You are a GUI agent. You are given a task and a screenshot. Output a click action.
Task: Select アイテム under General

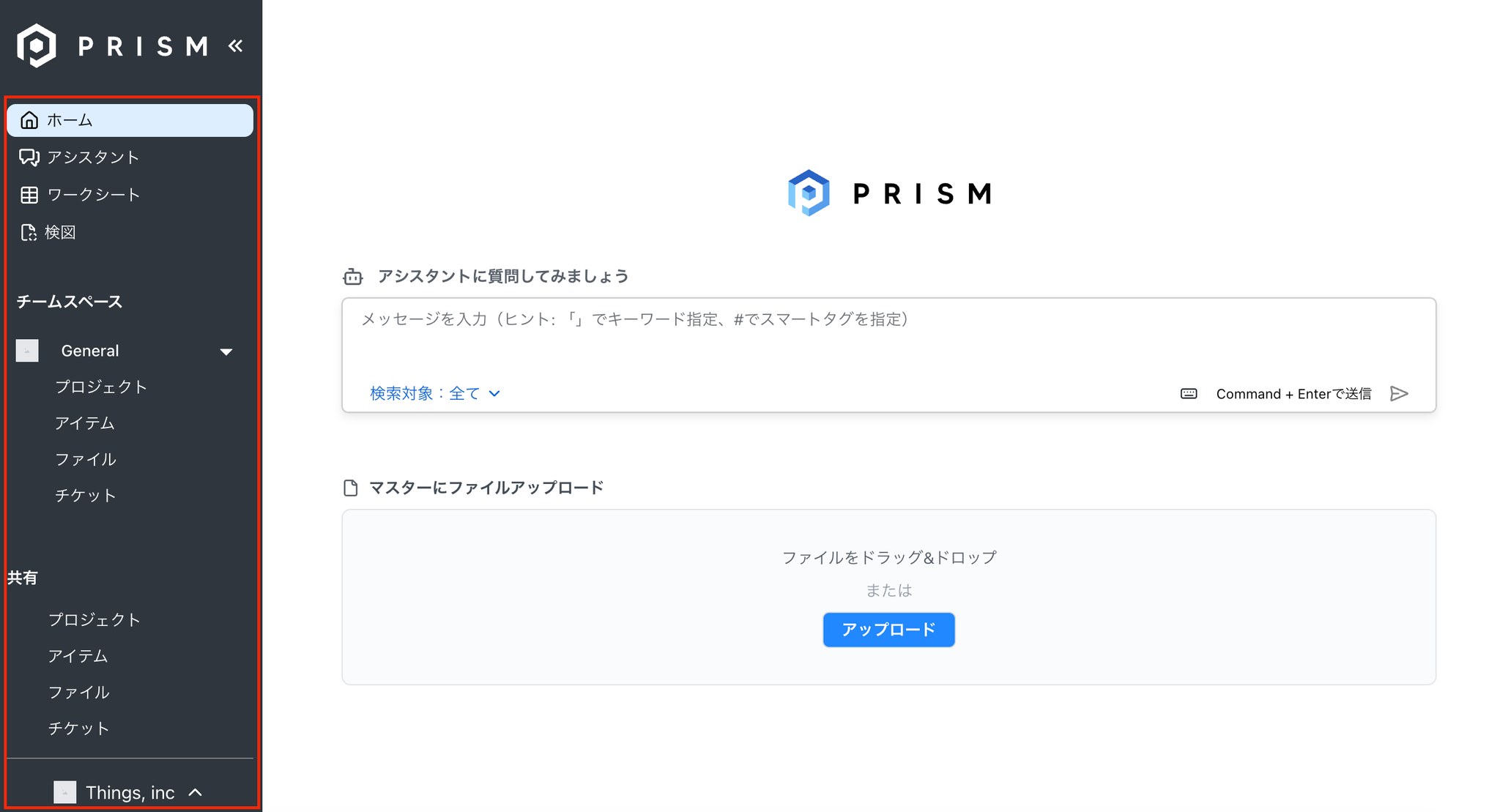click(x=85, y=423)
